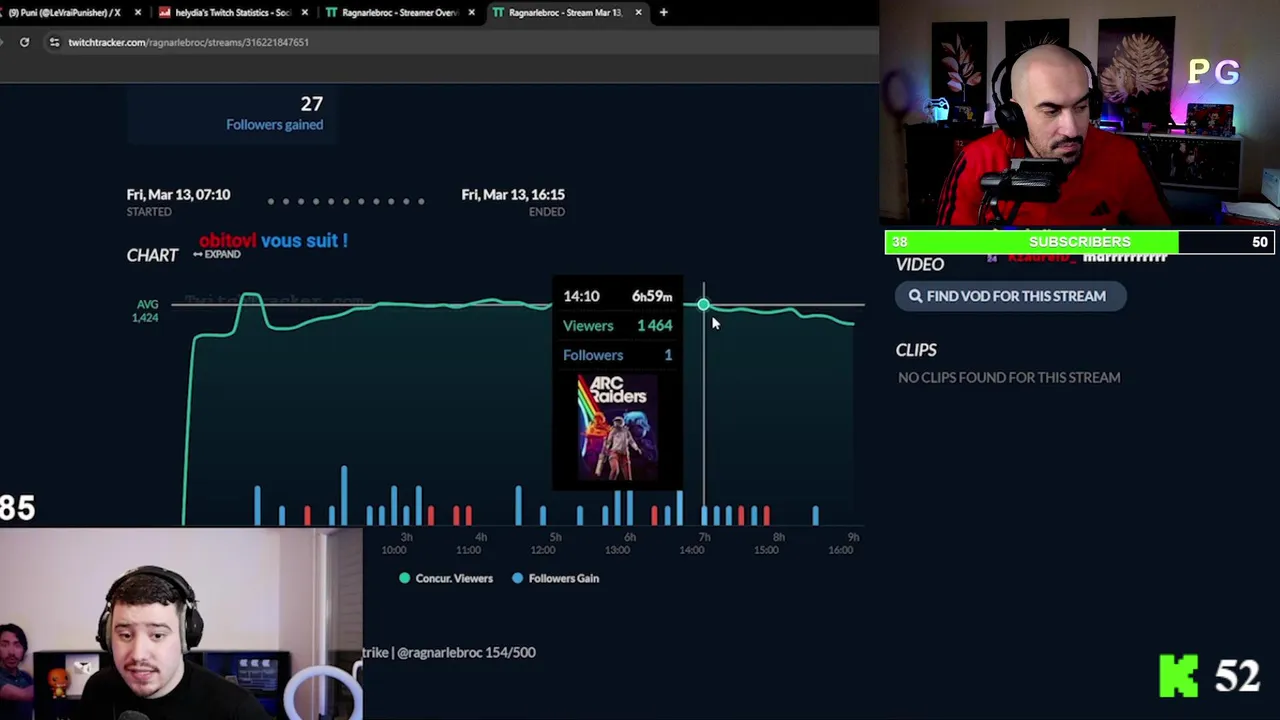
Task: Click the VIDEO section heading
Action: pos(920,264)
